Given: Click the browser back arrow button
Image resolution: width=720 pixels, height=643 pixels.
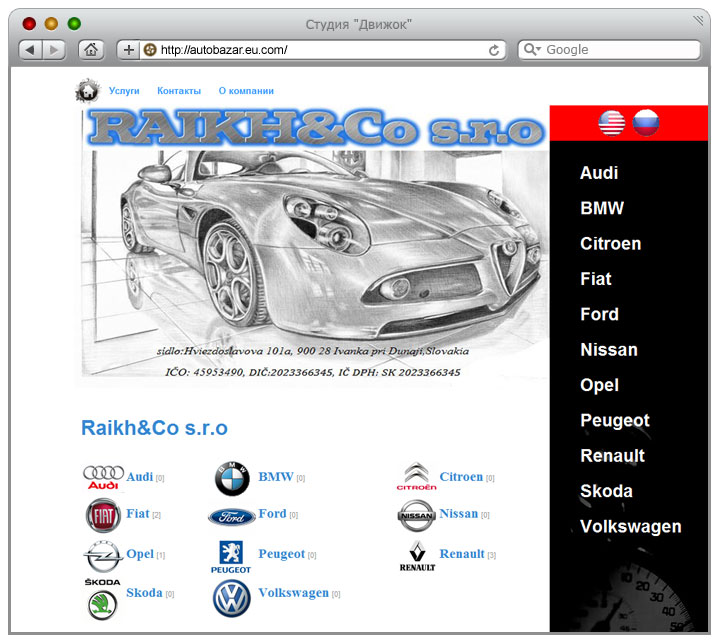Looking at the screenshot, I should click(30, 50).
